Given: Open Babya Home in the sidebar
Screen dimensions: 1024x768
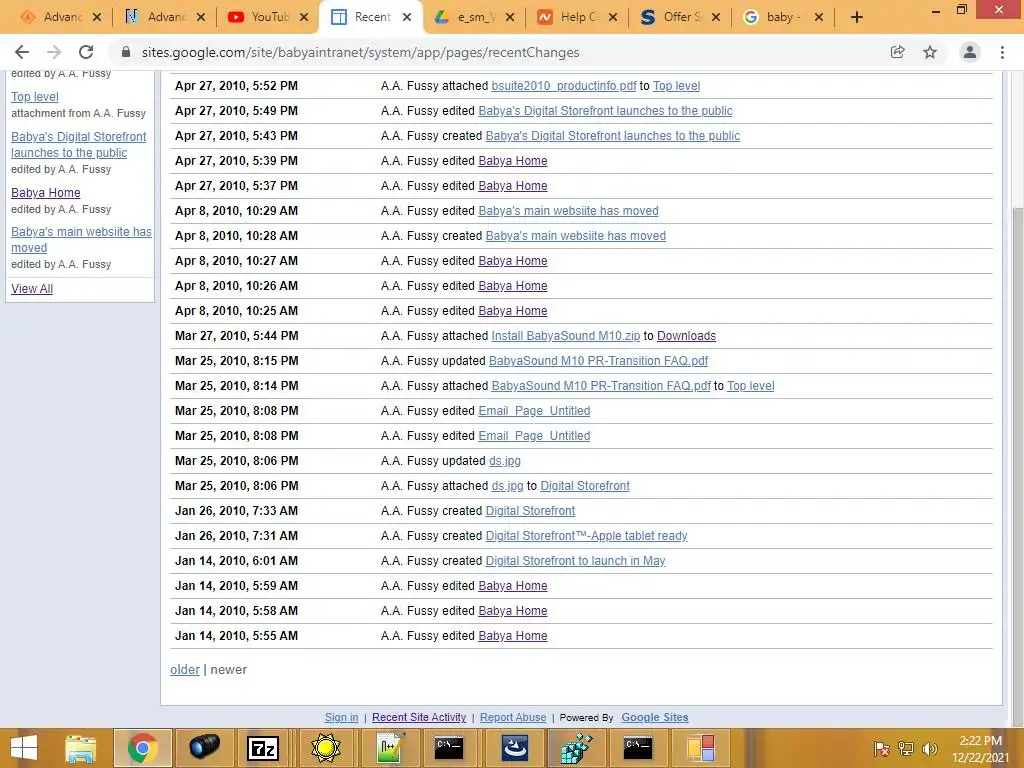Looking at the screenshot, I should (46, 193).
